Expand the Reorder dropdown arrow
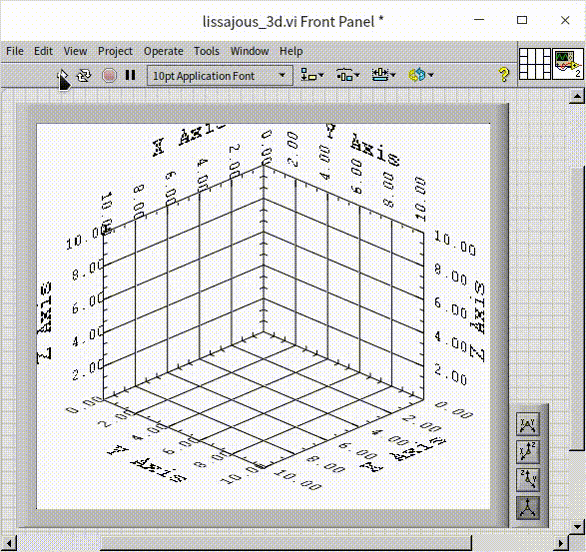Image resolution: width=586 pixels, height=552 pixels. coord(431,76)
